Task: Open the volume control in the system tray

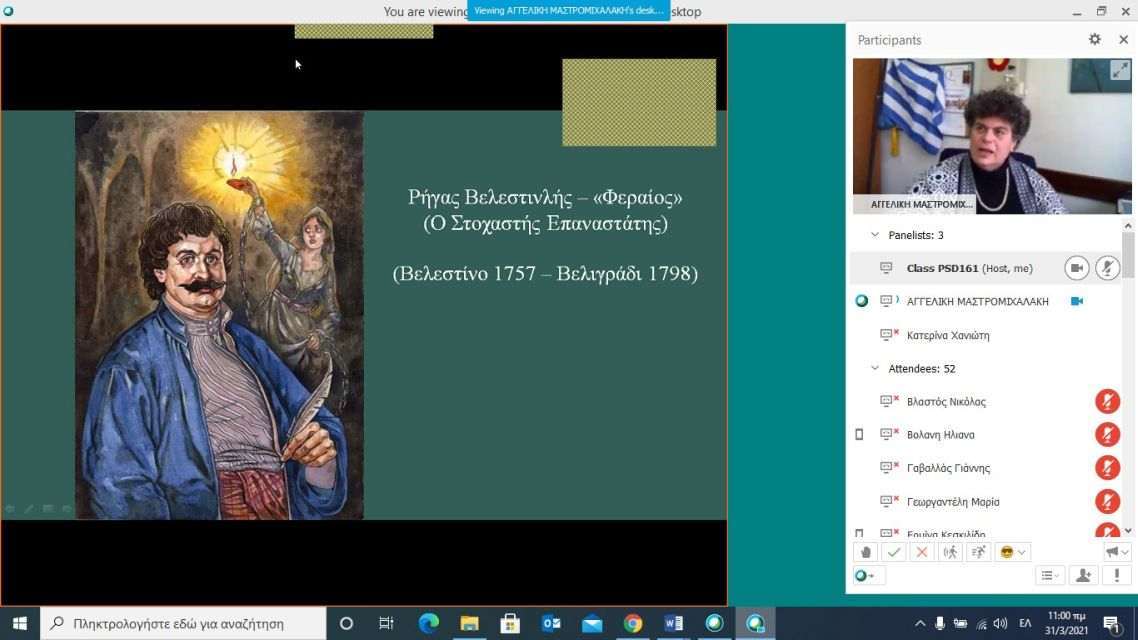Action: point(1001,623)
